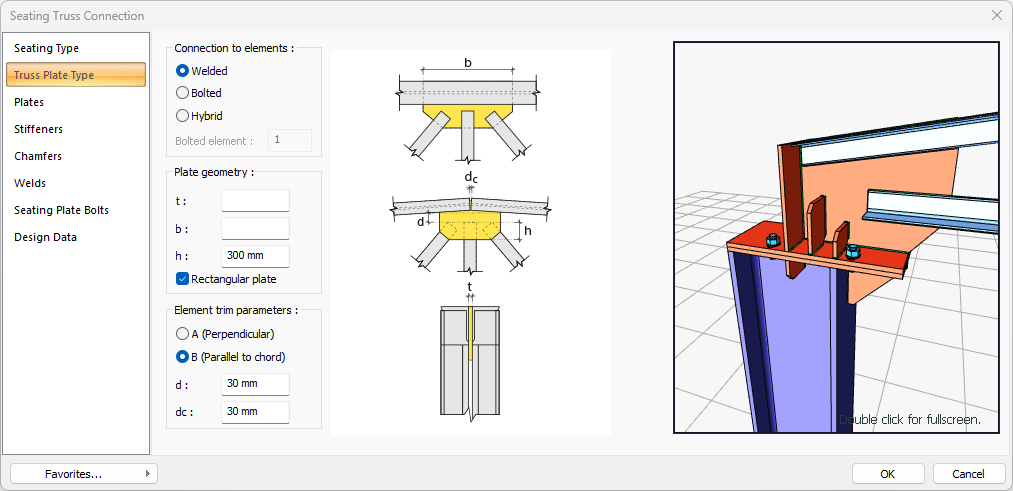Choose the Welded connection option
The image size is (1013, 491).
pyautogui.click(x=183, y=71)
